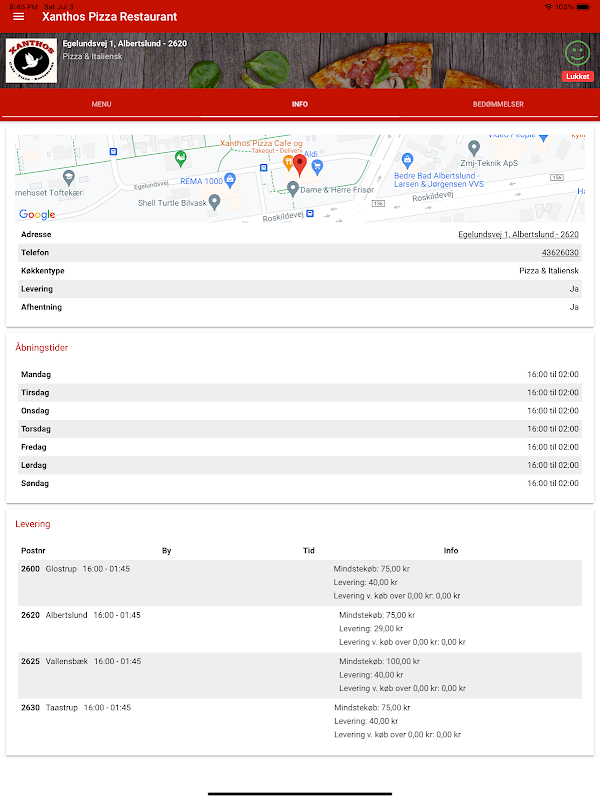600x800 pixels.
Task: Tap the green smiley rating icon
Action: point(578,53)
